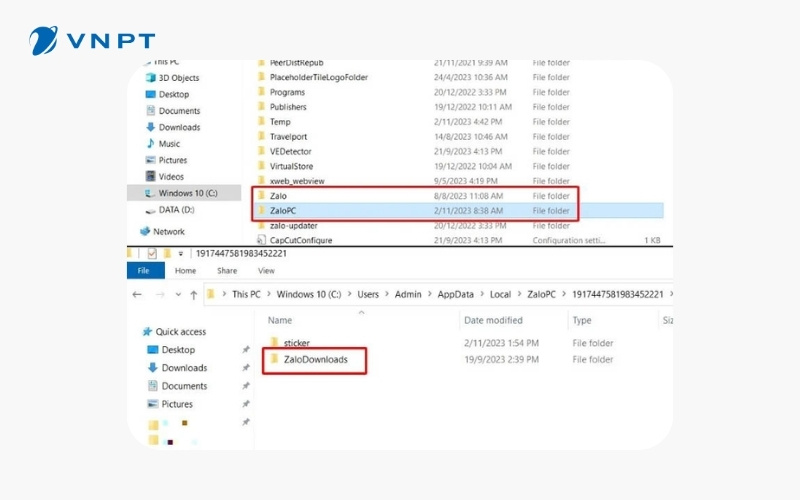Click the Up one level arrow
The image size is (800, 500).
(x=193, y=295)
